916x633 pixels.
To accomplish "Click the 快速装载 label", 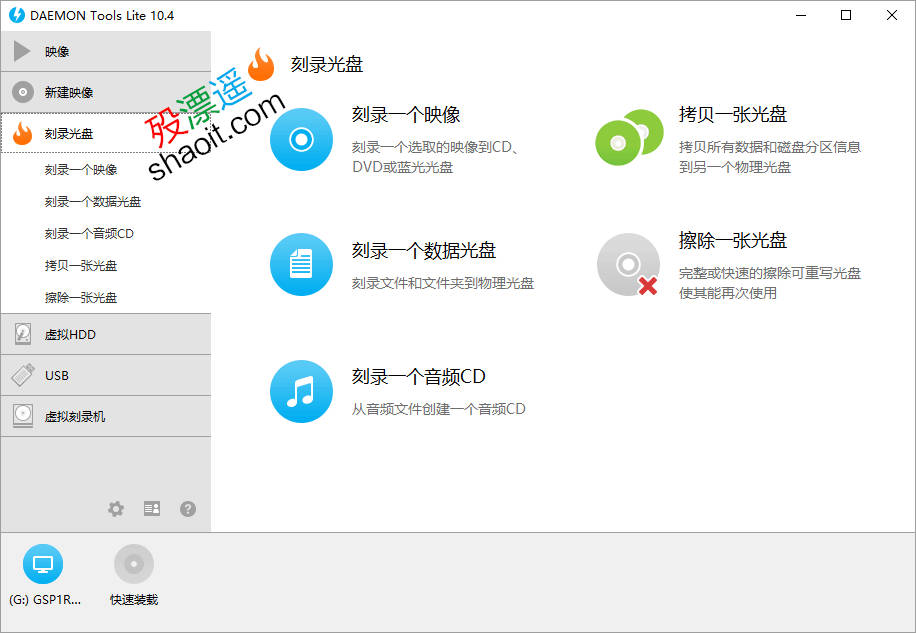I will coord(134,600).
